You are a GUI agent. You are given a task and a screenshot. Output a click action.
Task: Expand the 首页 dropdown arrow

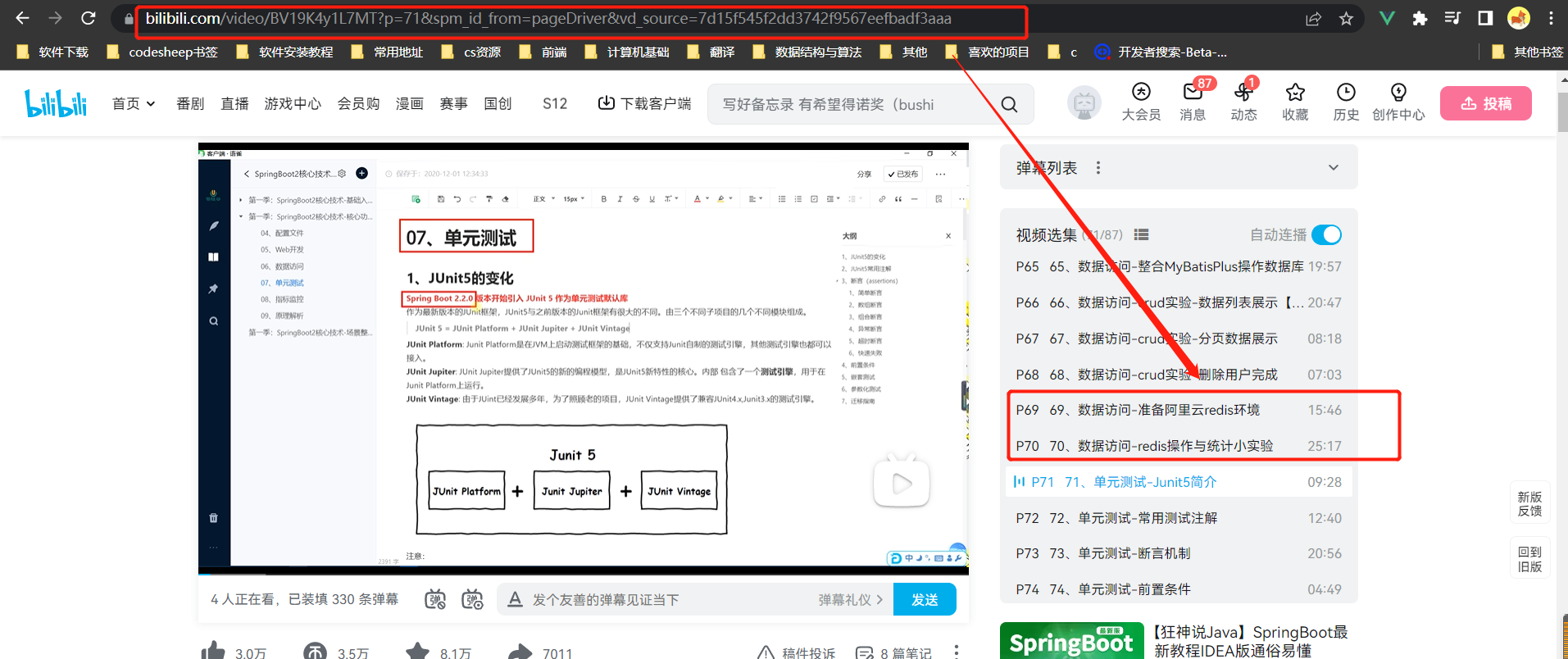point(151,104)
